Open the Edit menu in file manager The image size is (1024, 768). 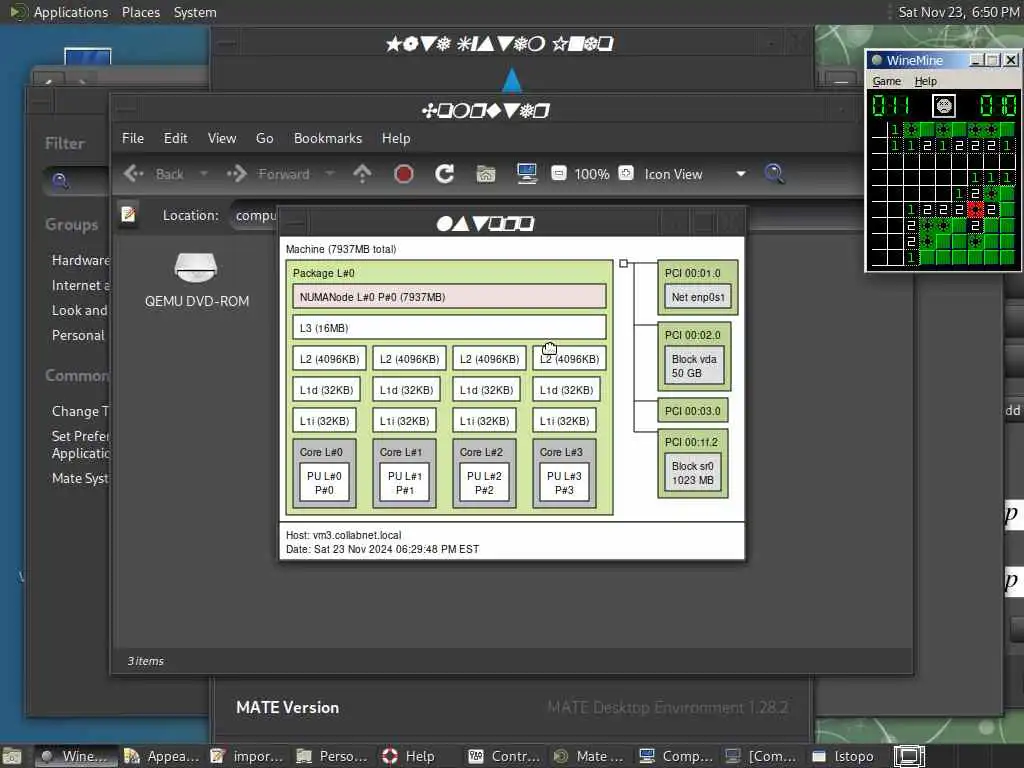176,138
